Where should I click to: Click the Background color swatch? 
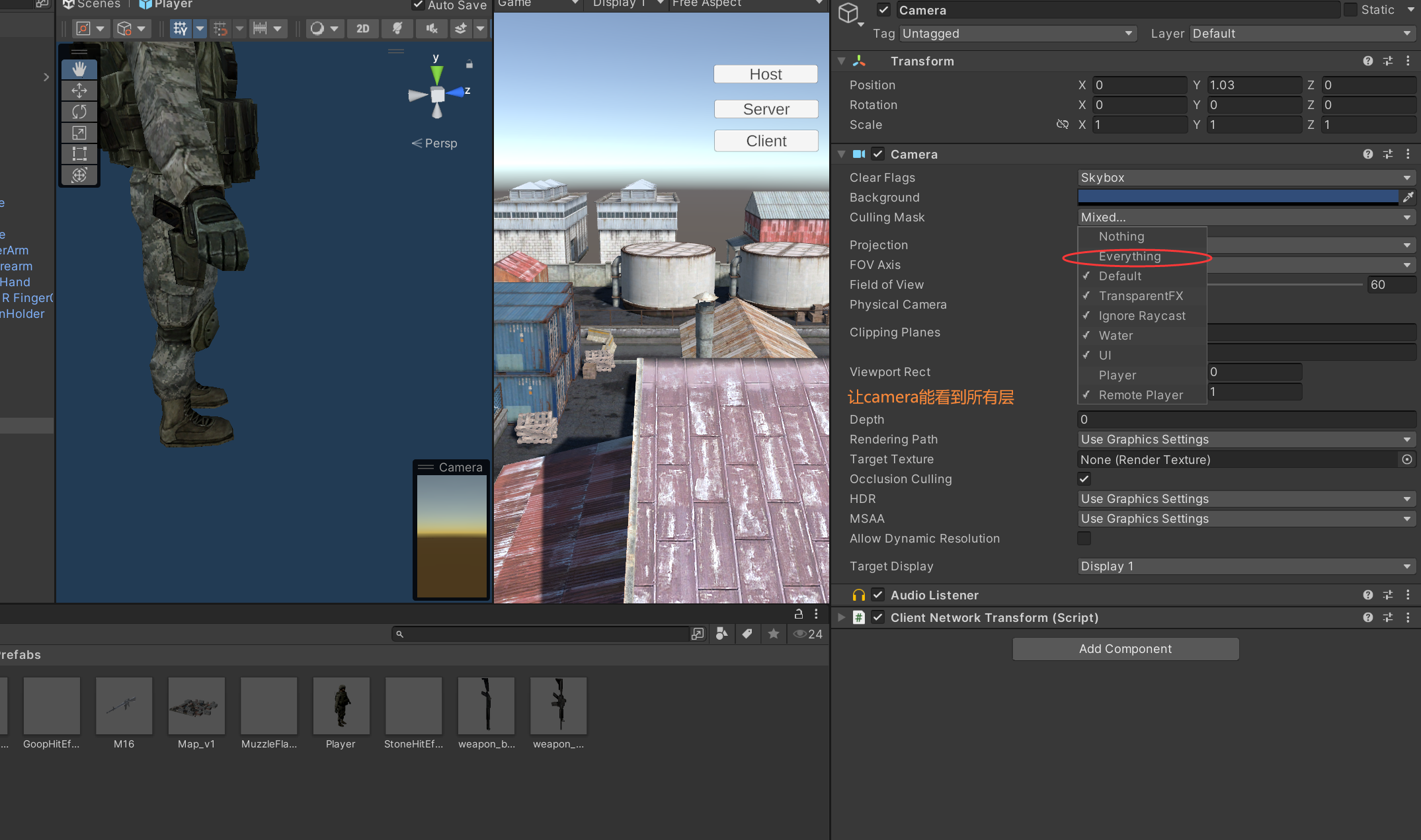pos(1238,198)
